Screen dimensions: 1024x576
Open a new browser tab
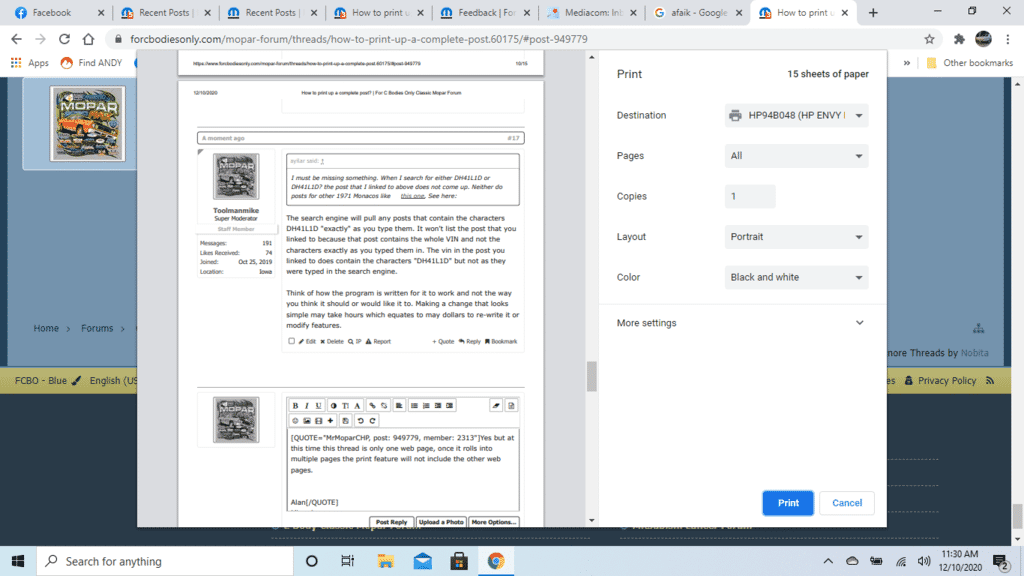point(873,13)
